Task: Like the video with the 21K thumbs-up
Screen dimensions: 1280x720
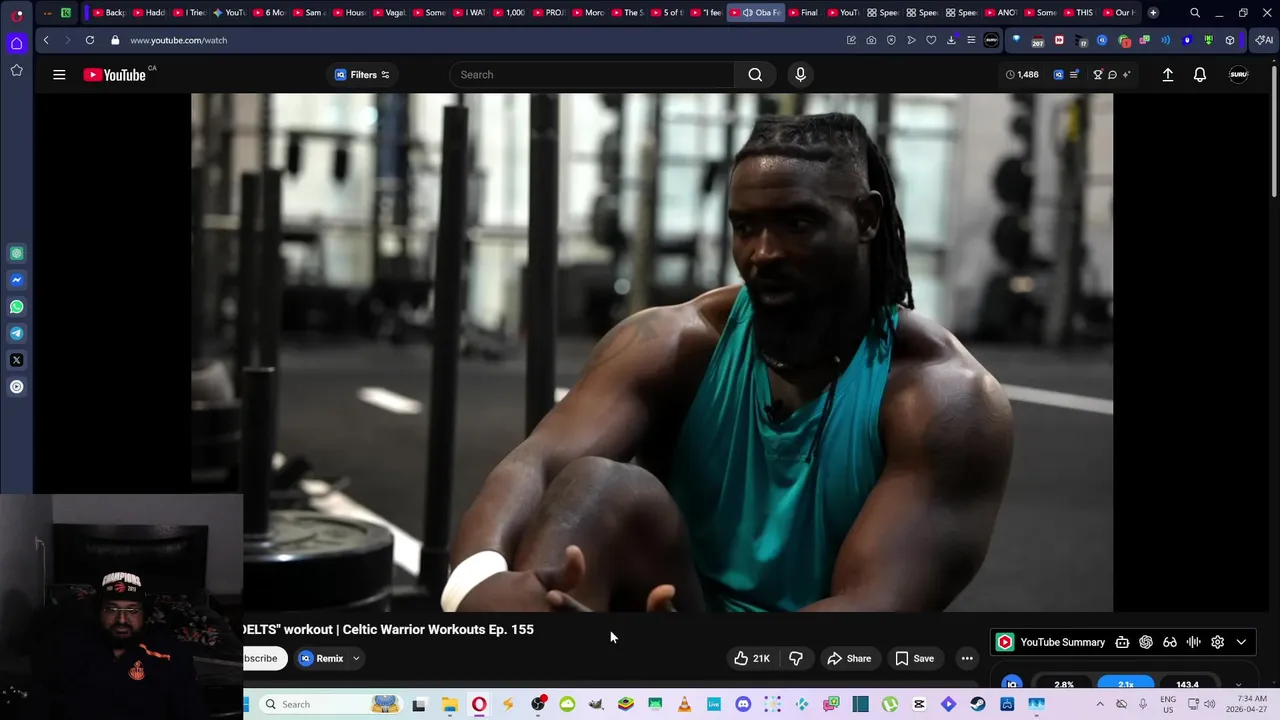Action: point(752,658)
